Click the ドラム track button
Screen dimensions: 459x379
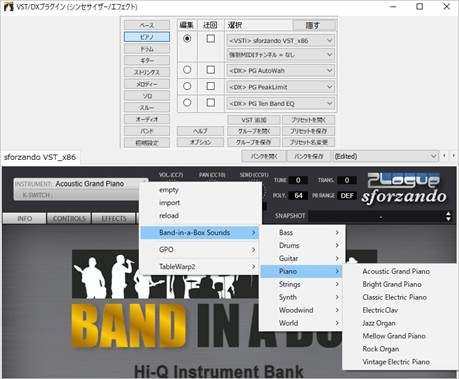pyautogui.click(x=147, y=49)
